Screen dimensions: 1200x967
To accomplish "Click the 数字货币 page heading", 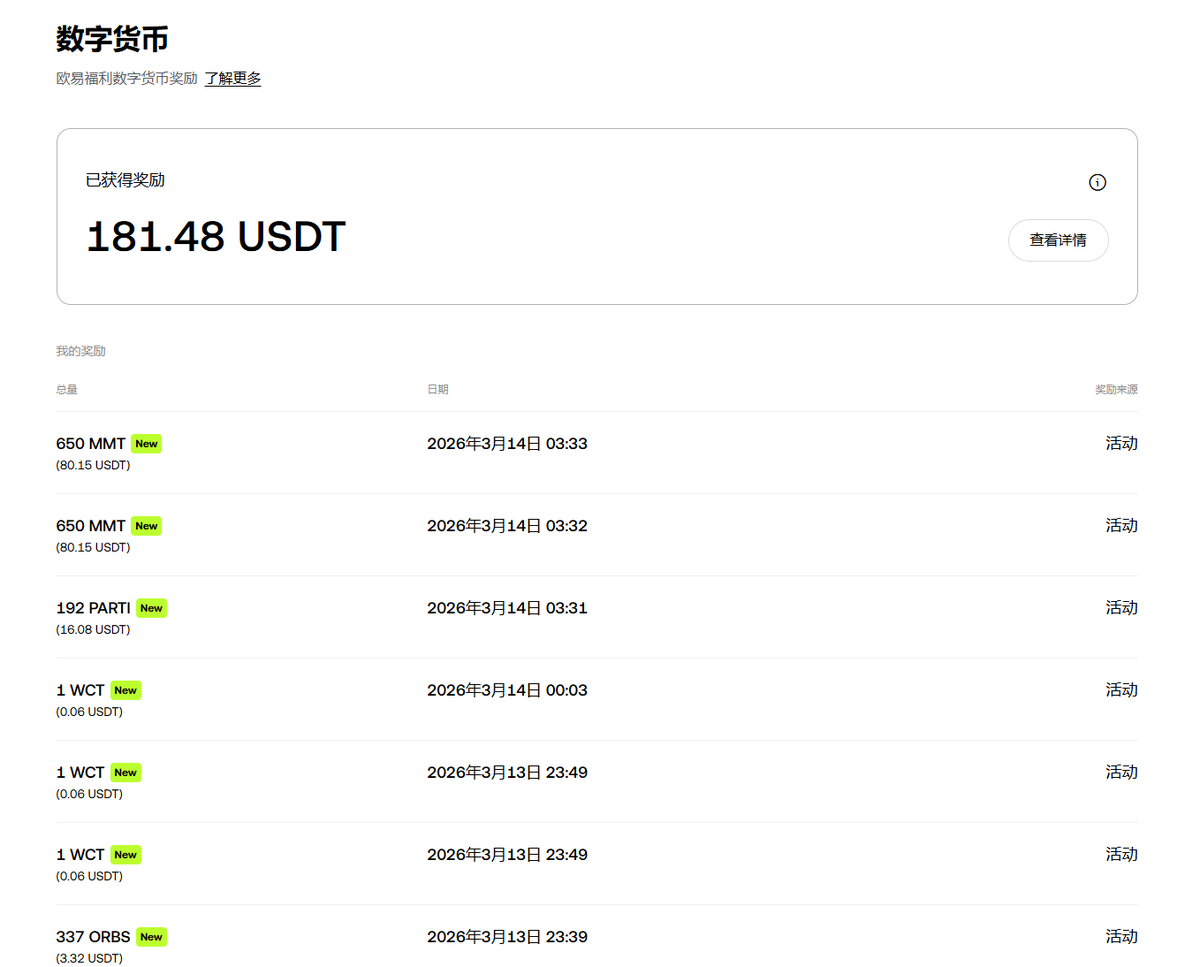I will [112, 39].
